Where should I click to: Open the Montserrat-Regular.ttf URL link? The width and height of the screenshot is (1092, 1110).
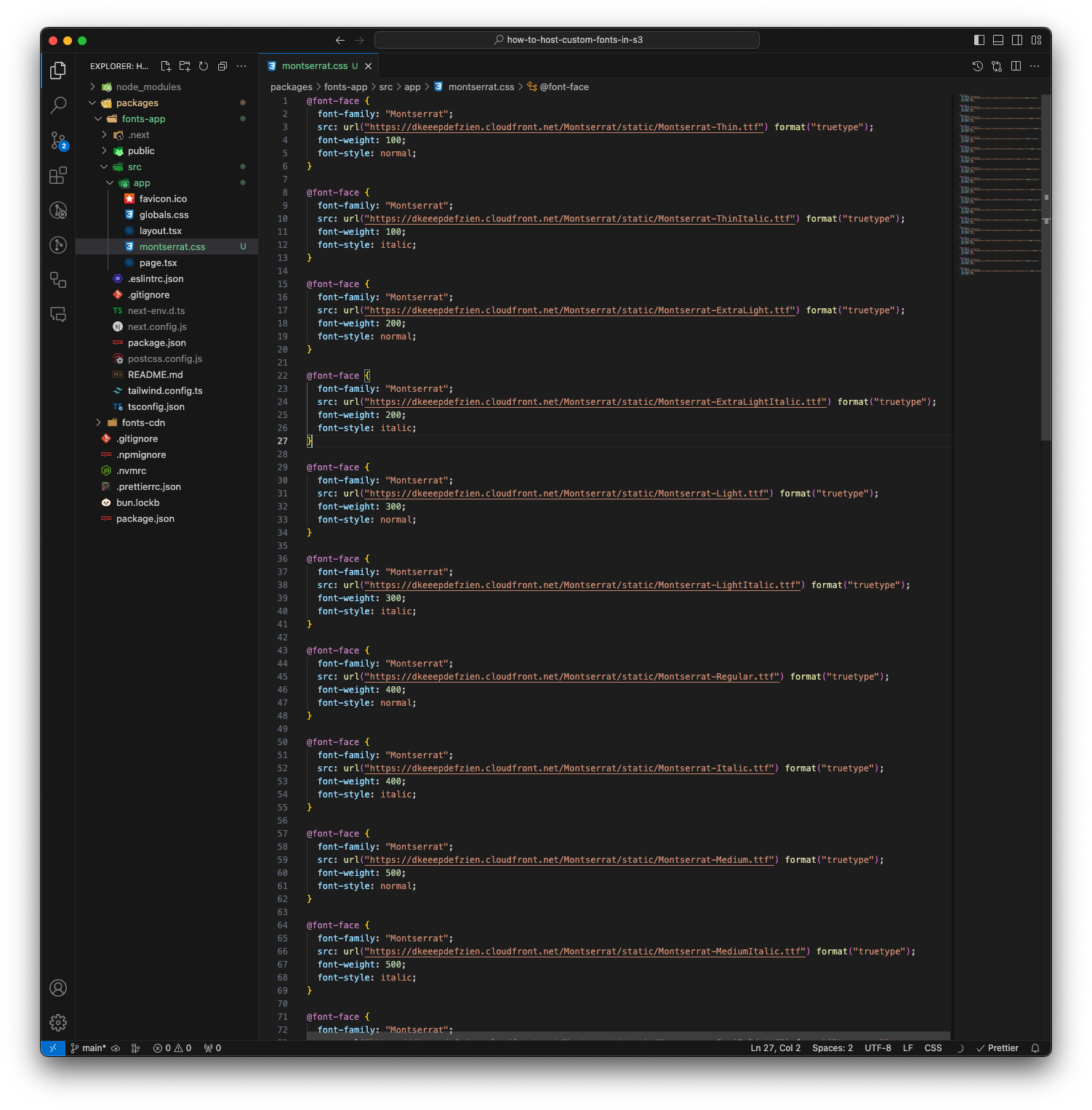pyautogui.click(x=572, y=677)
